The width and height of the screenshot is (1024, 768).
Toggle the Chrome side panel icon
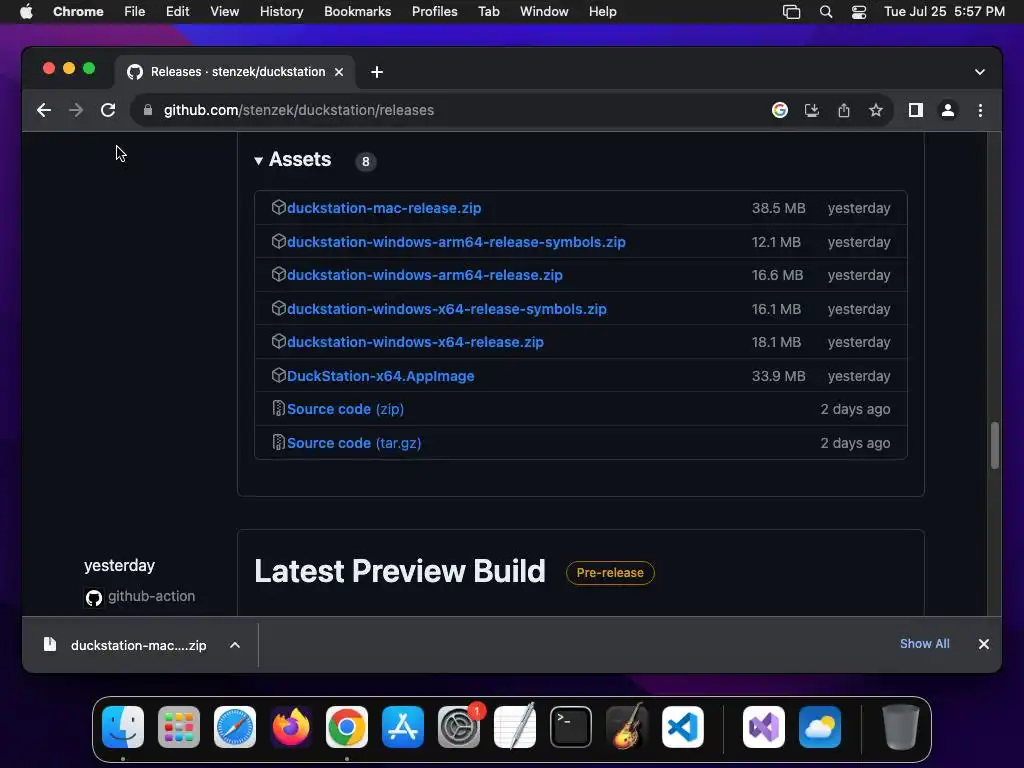tap(916, 110)
